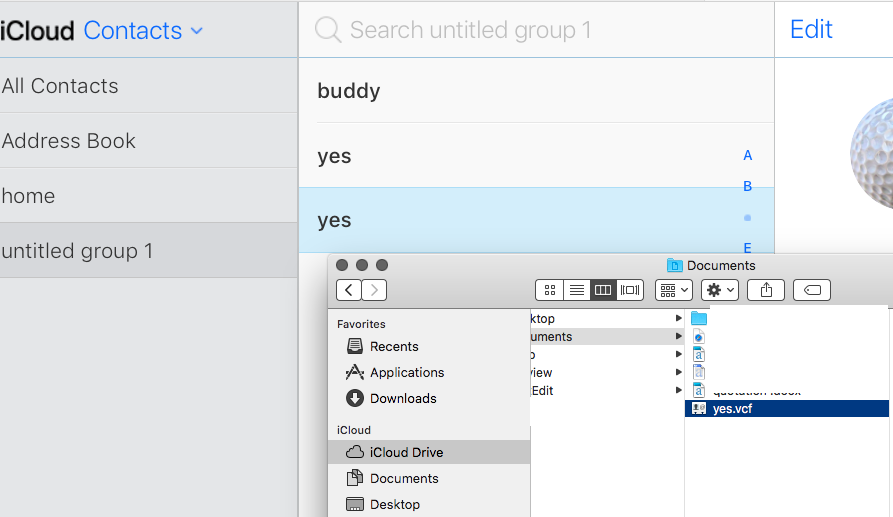Close the Finder Documents window

pyautogui.click(x=342, y=265)
